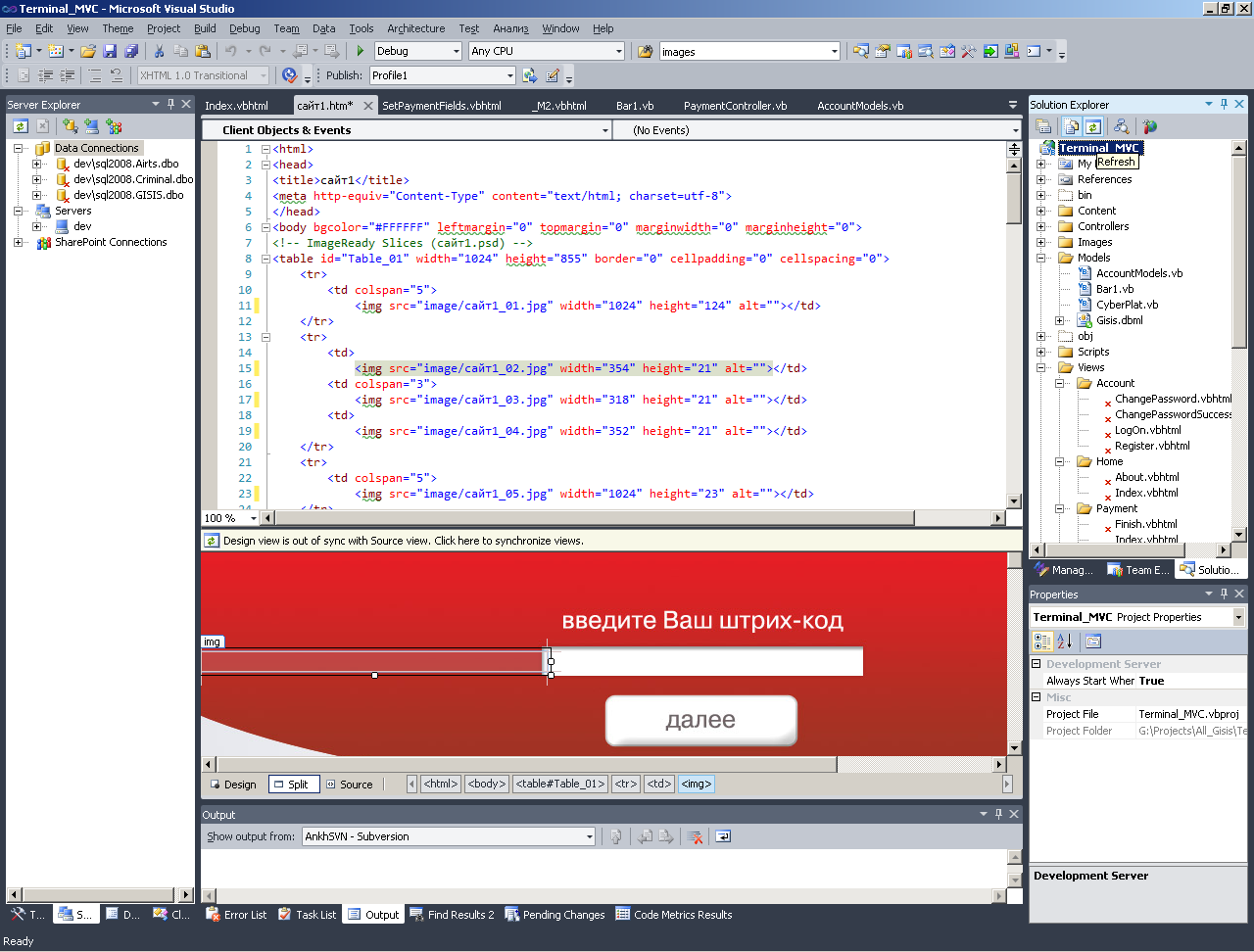Click the Refresh icon in Solution Explorer

(1093, 126)
